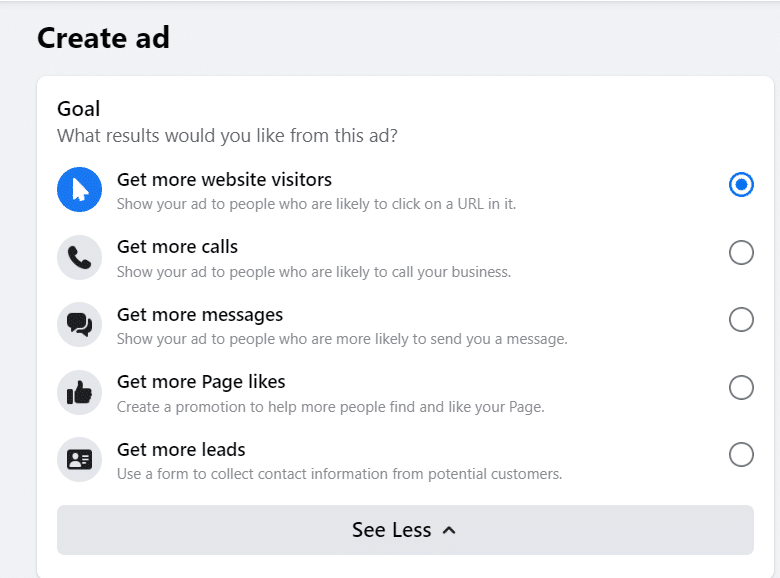780x578 pixels.
Task: Click the thumbs-up Page likes icon
Action: pyautogui.click(x=80, y=392)
